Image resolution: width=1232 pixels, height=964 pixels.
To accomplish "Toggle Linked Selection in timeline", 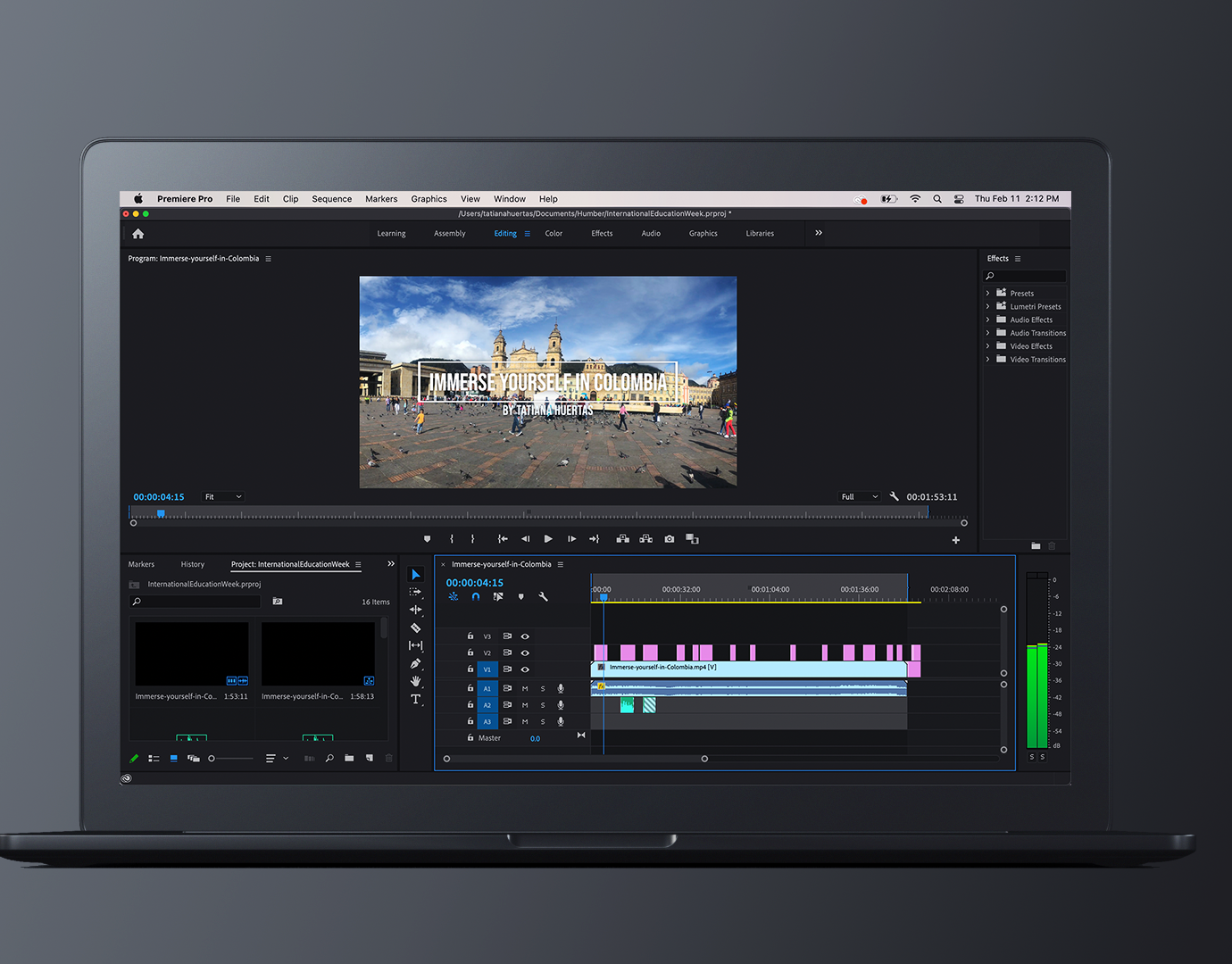I will pos(498,596).
